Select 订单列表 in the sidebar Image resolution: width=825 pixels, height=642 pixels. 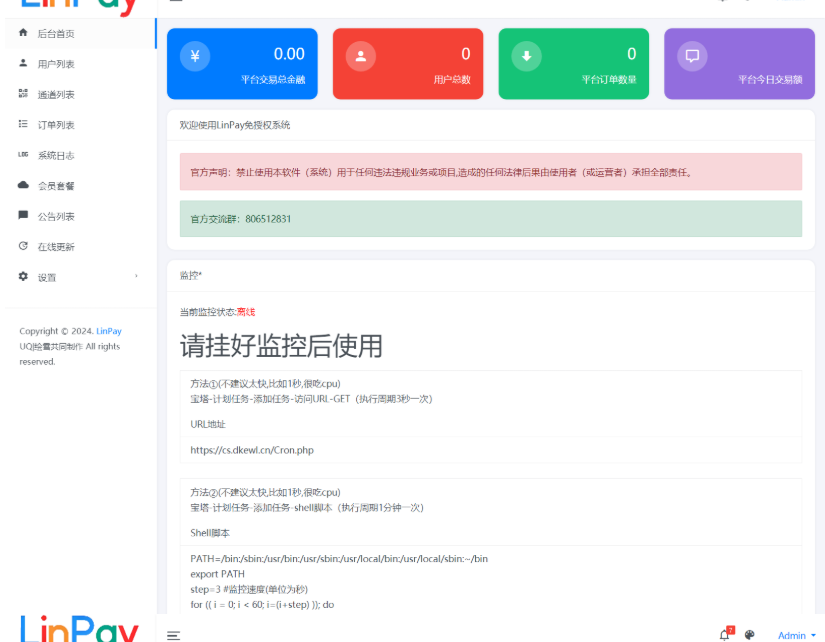(x=57, y=124)
